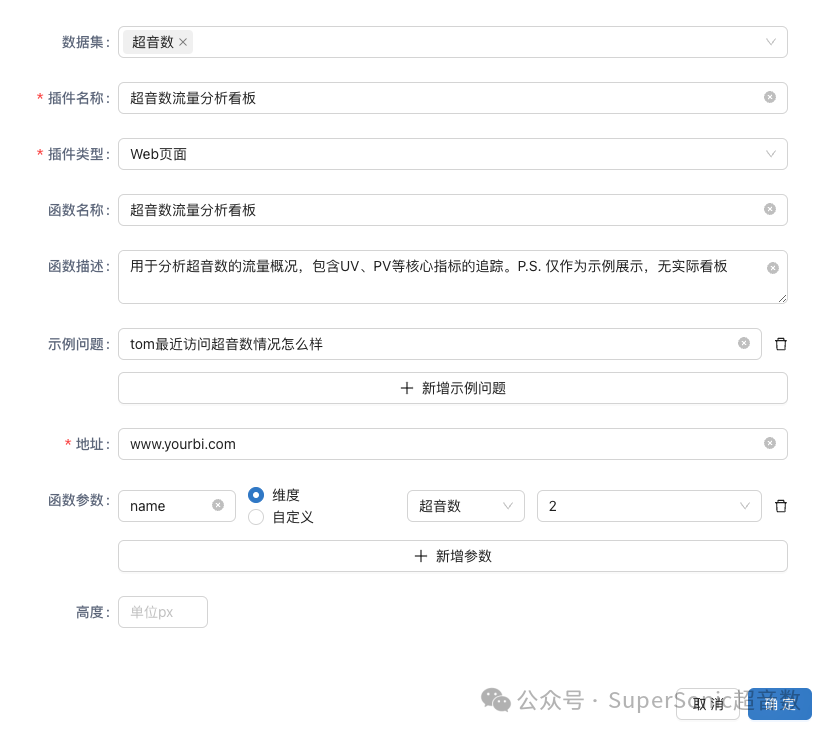The image size is (827, 733).
Task: Clear the 函数描述 text with the clear icon
Action: tap(772, 267)
